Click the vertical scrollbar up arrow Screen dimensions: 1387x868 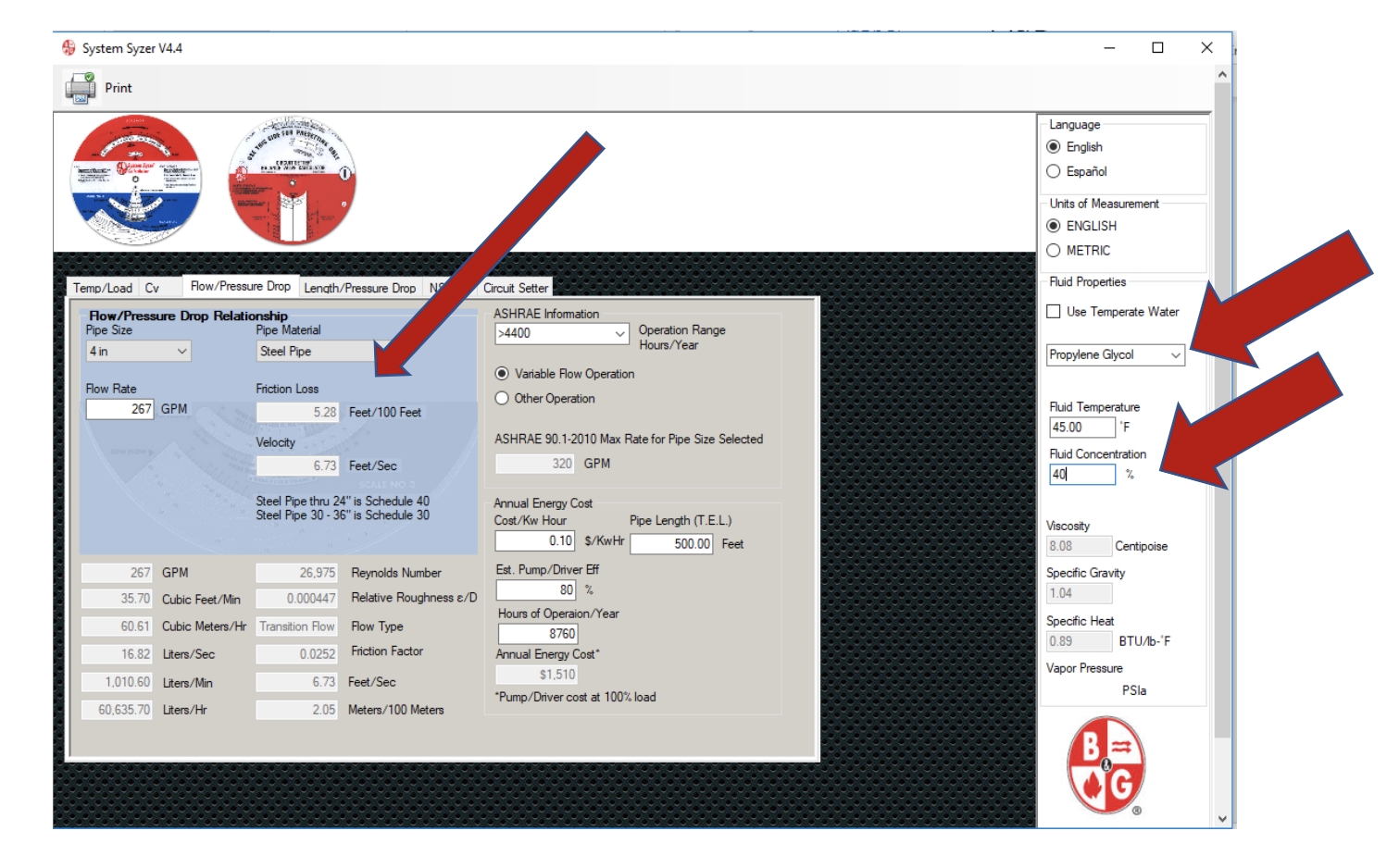[x=1222, y=74]
